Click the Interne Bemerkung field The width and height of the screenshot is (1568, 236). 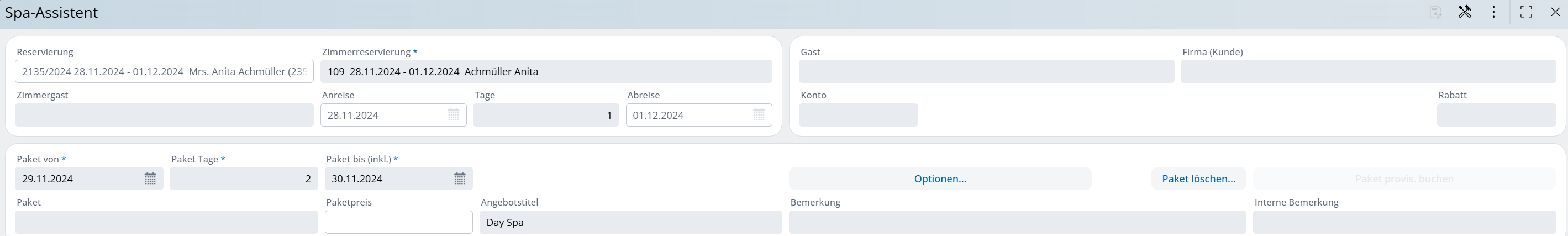click(x=1404, y=223)
